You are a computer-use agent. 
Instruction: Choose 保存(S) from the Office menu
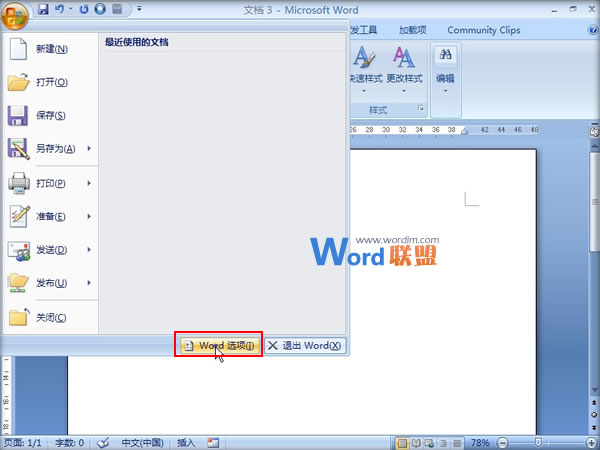(x=51, y=116)
